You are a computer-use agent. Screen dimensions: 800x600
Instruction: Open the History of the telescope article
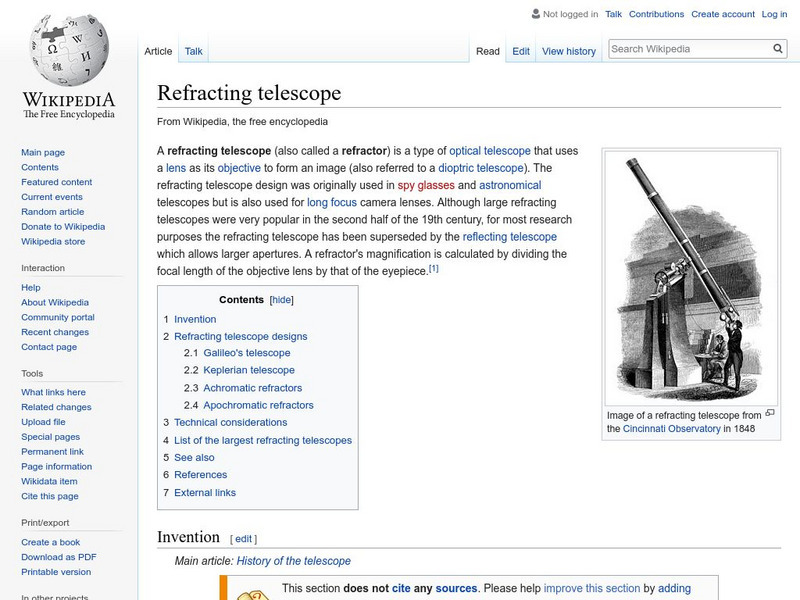(293, 561)
